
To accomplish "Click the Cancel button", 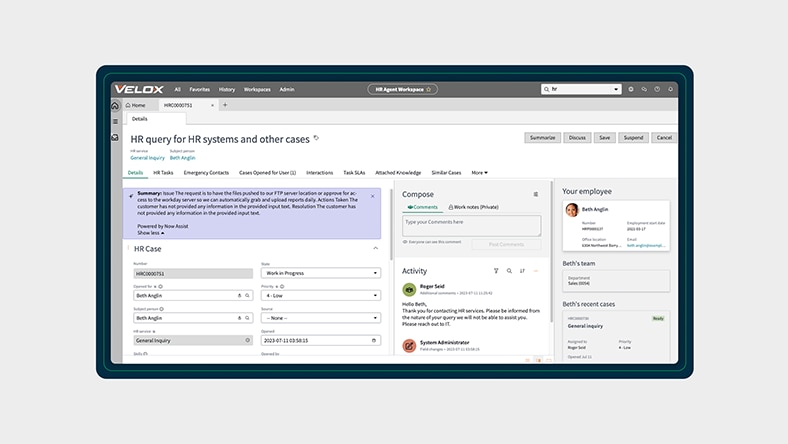I will tap(664, 138).
